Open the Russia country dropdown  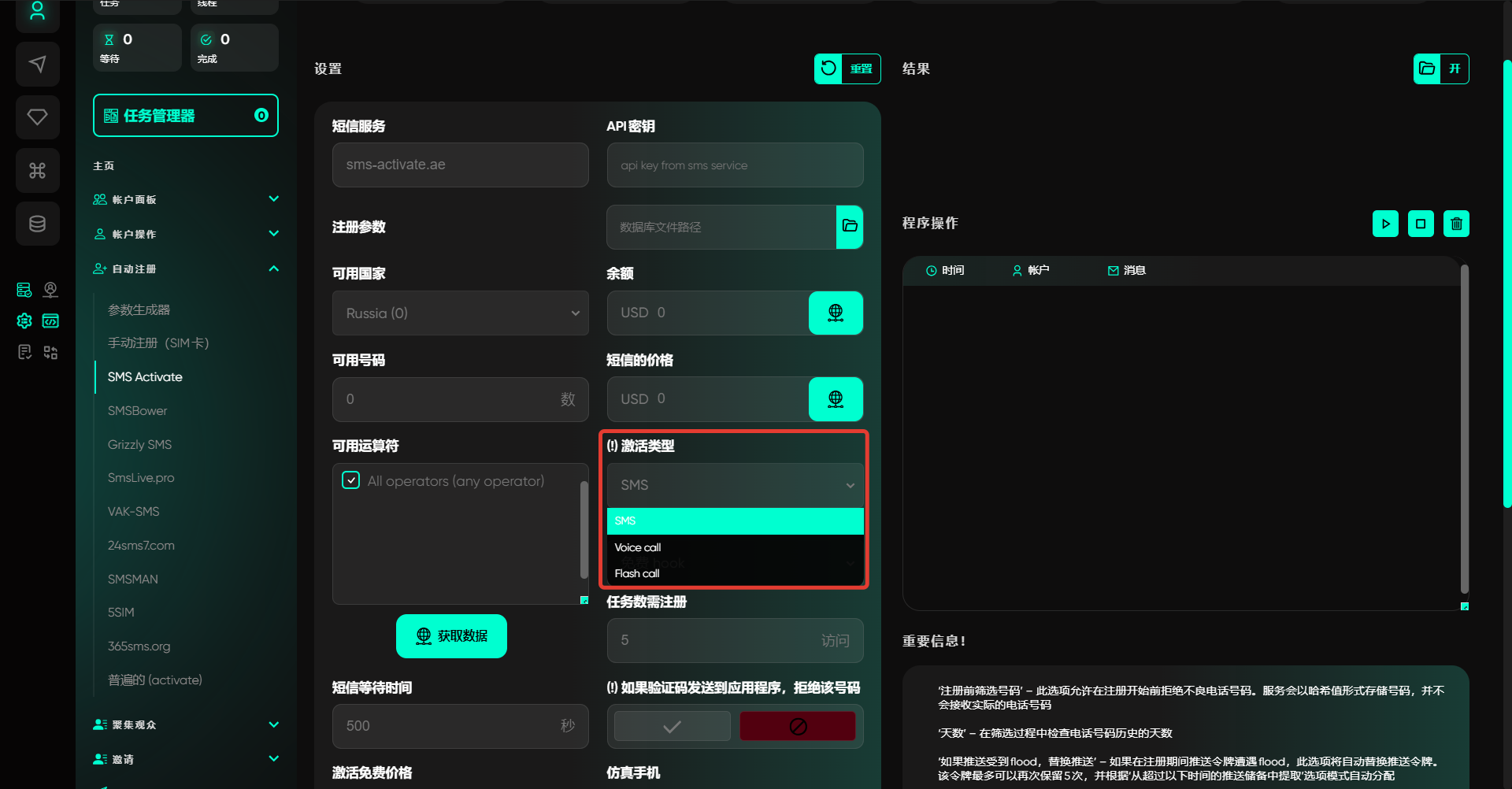click(460, 313)
